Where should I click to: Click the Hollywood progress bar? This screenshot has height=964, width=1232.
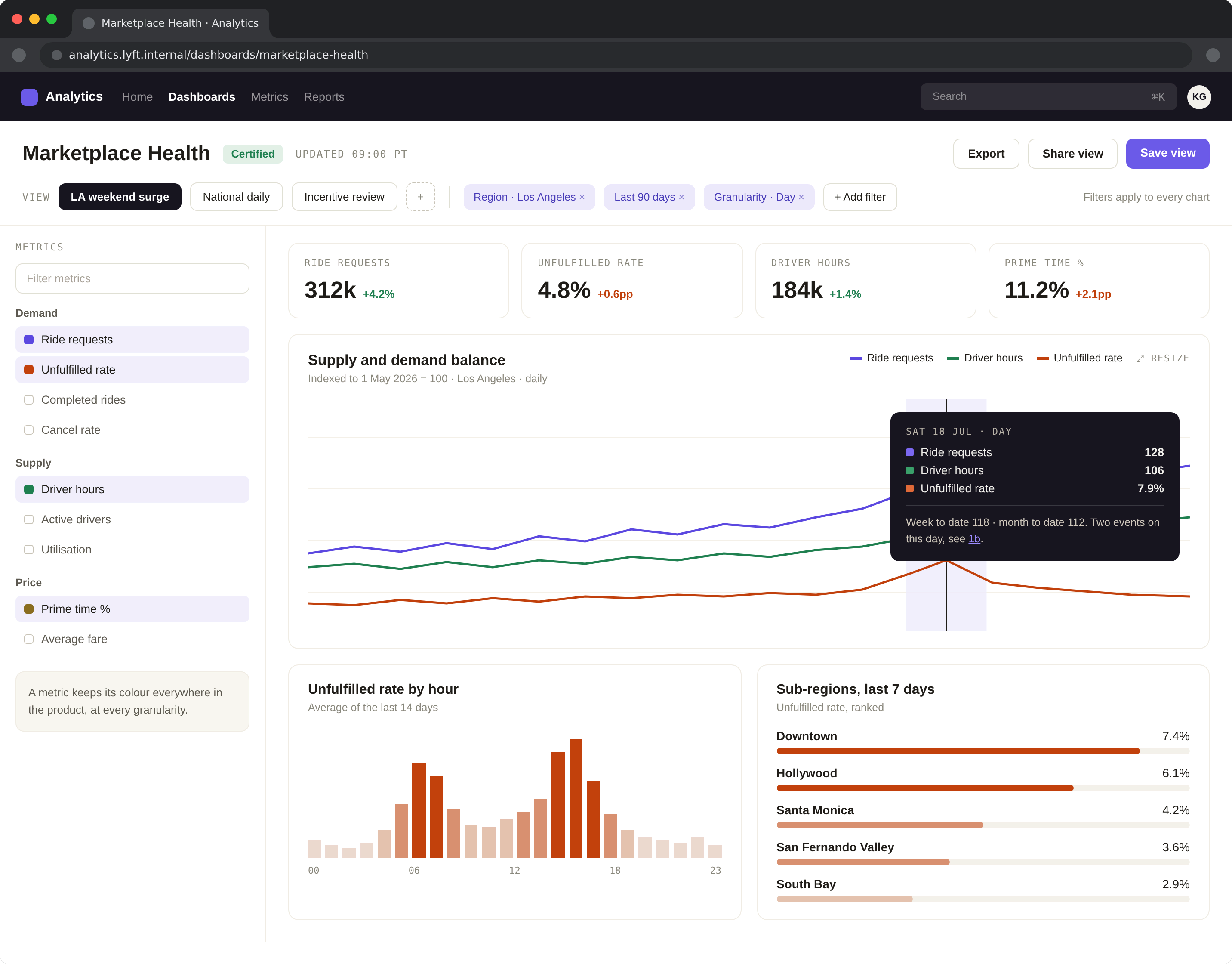(983, 788)
